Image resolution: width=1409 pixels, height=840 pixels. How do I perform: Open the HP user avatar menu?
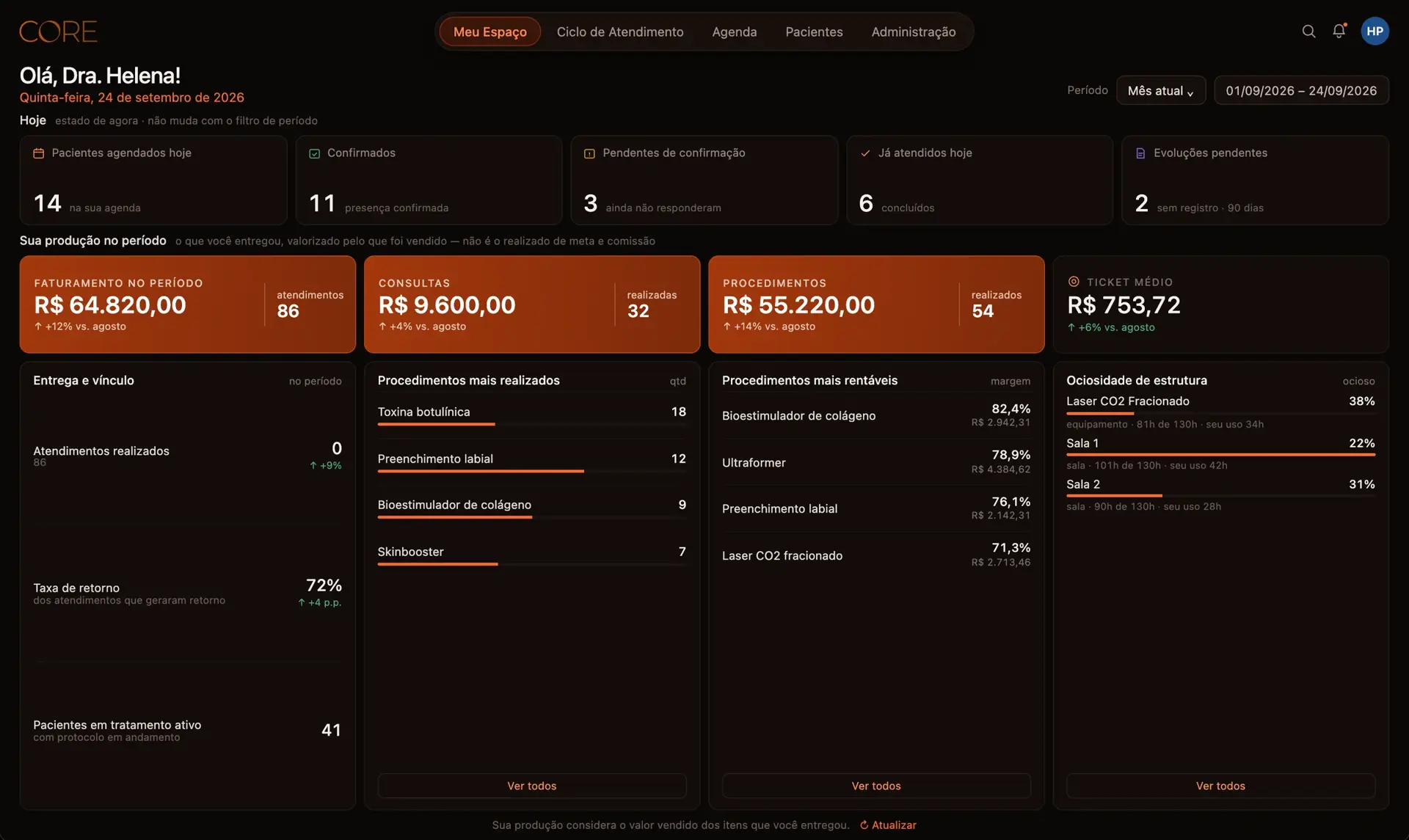coord(1375,32)
